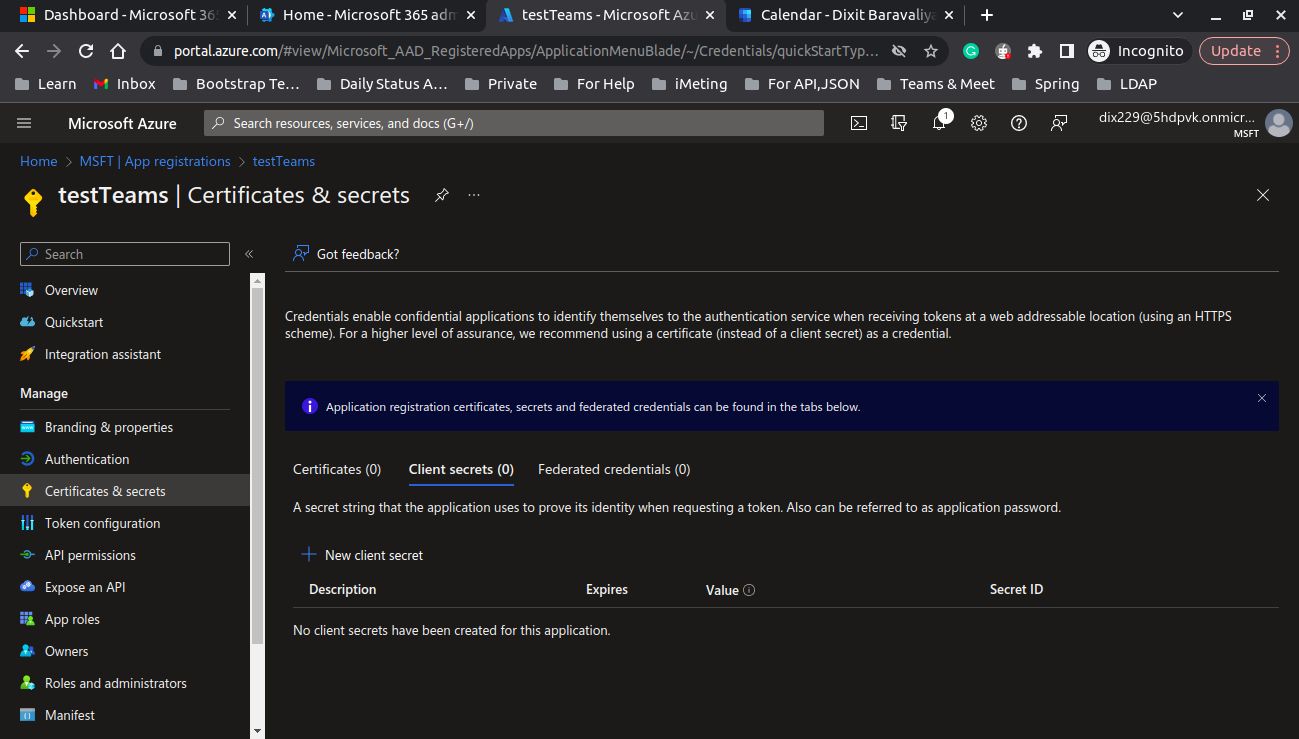Go back to the previous page
1299x739 pixels.
22,51
